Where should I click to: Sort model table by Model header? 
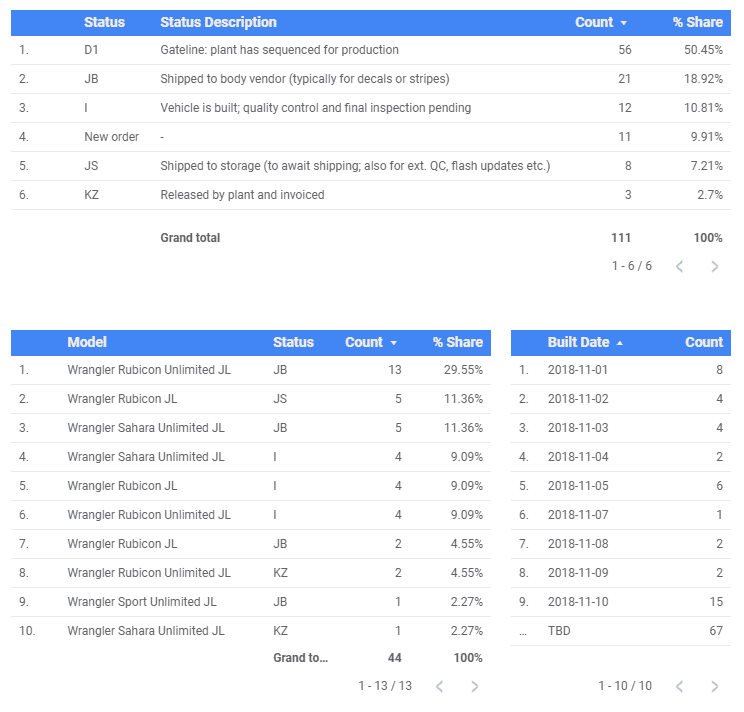pos(87,342)
